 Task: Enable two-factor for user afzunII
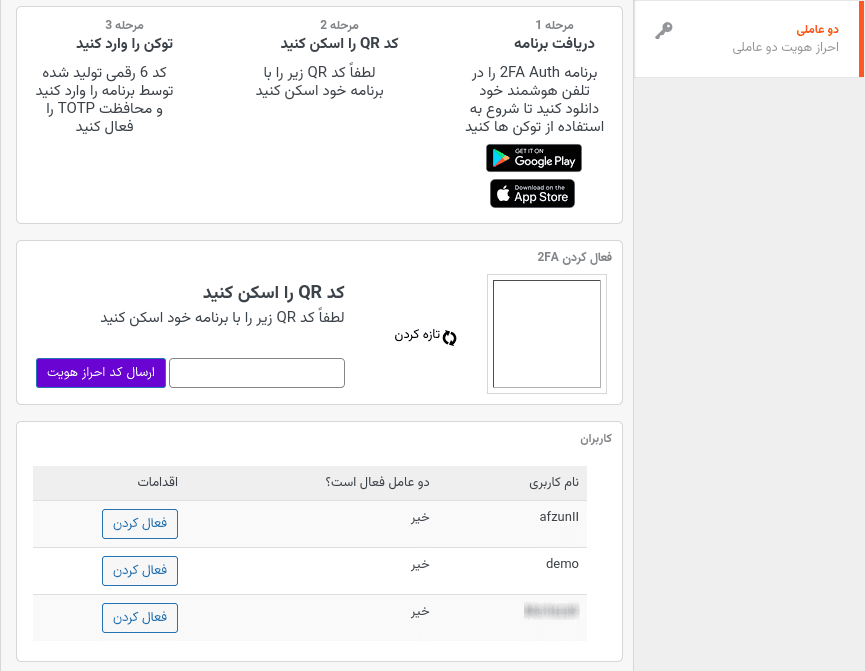coord(140,524)
